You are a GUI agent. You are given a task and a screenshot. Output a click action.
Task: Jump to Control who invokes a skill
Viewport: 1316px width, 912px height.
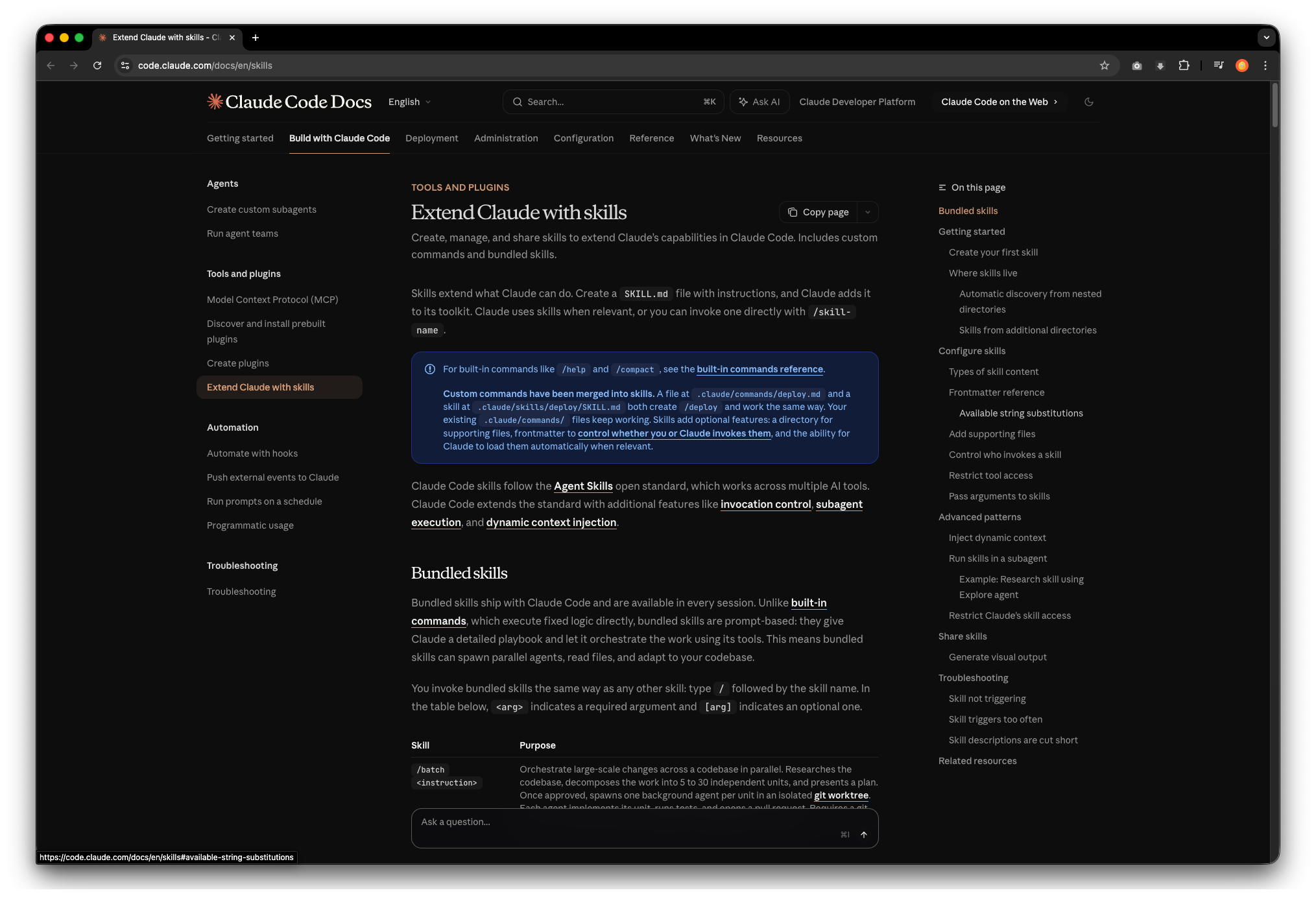[x=1005, y=455]
